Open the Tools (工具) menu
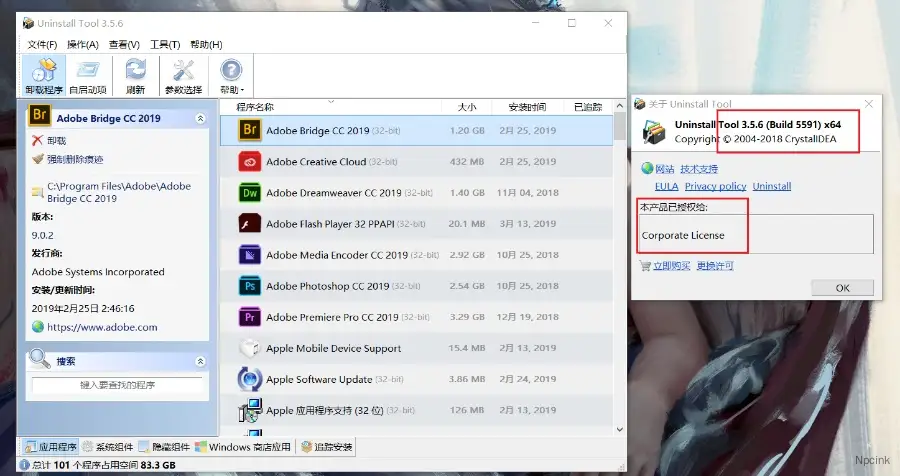This screenshot has width=900, height=476. (x=165, y=44)
